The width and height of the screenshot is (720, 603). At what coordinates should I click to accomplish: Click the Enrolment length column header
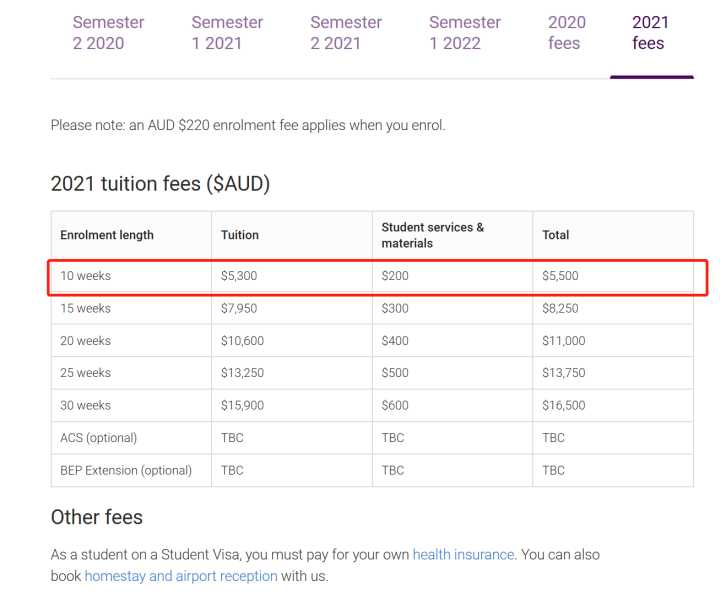pos(107,235)
